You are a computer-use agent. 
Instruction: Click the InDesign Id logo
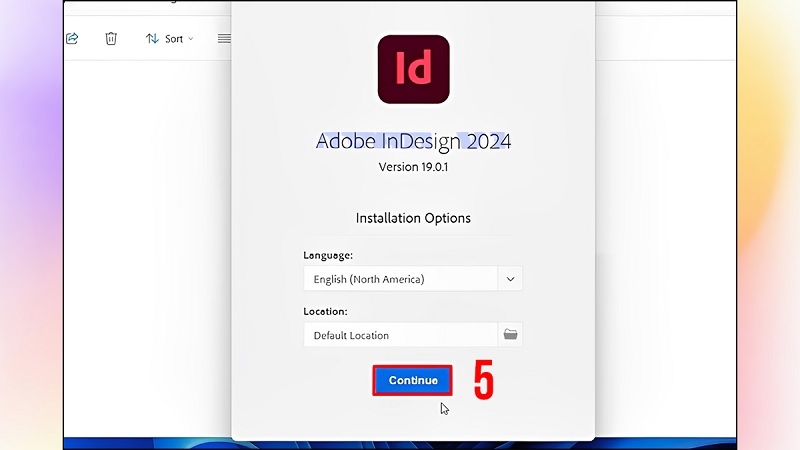pyautogui.click(x=413, y=69)
